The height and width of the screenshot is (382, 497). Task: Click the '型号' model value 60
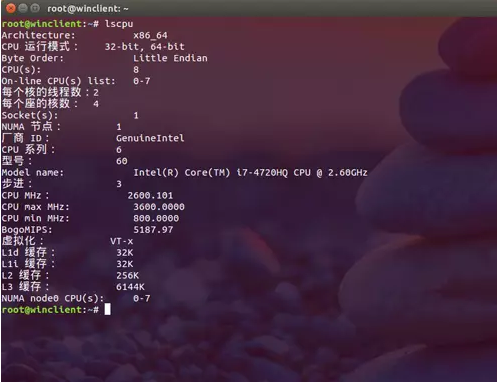point(122,161)
